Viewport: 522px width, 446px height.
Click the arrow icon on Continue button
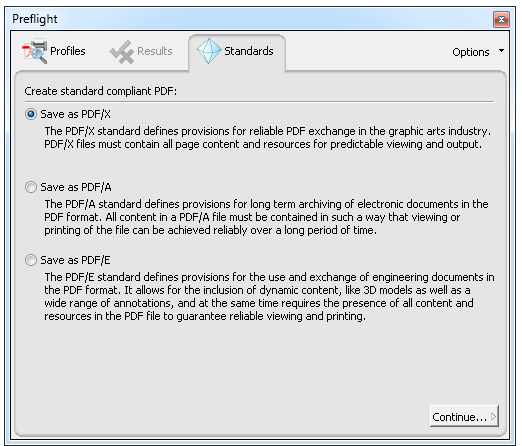point(494,416)
